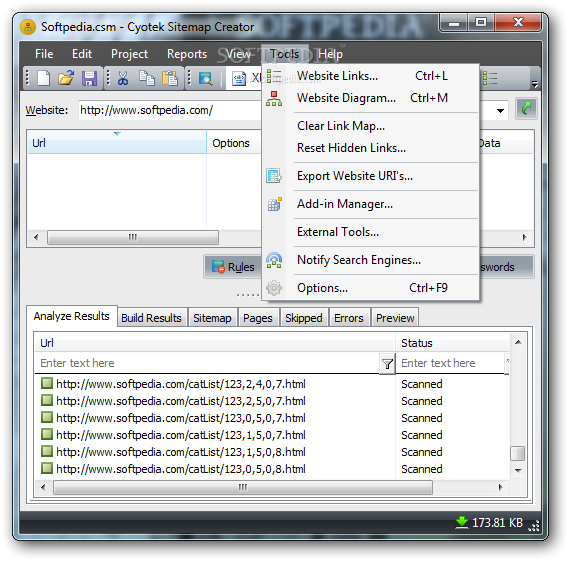Click the Paste clipboard icon

tap(169, 78)
